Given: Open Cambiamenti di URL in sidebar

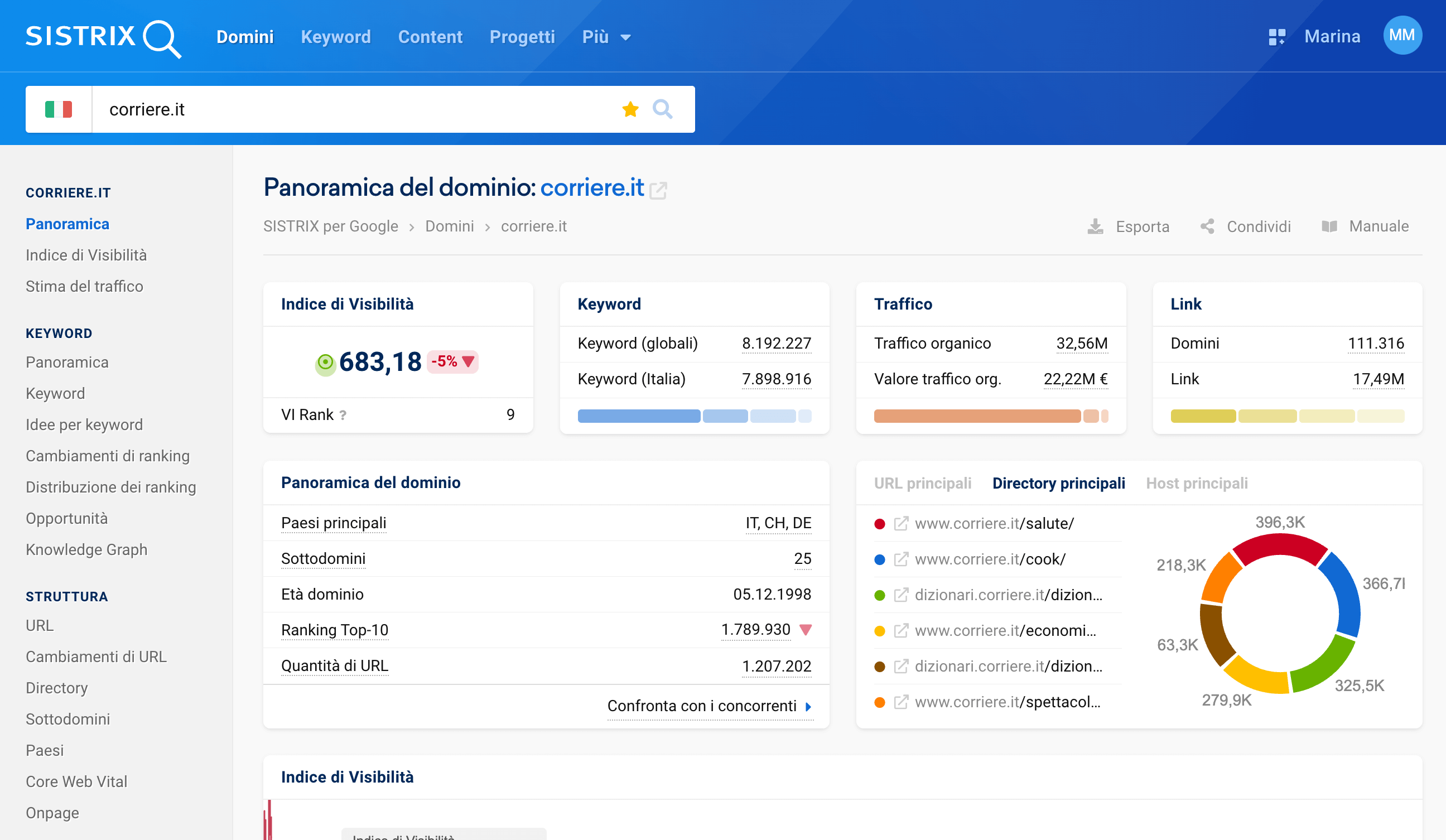Looking at the screenshot, I should [x=97, y=656].
